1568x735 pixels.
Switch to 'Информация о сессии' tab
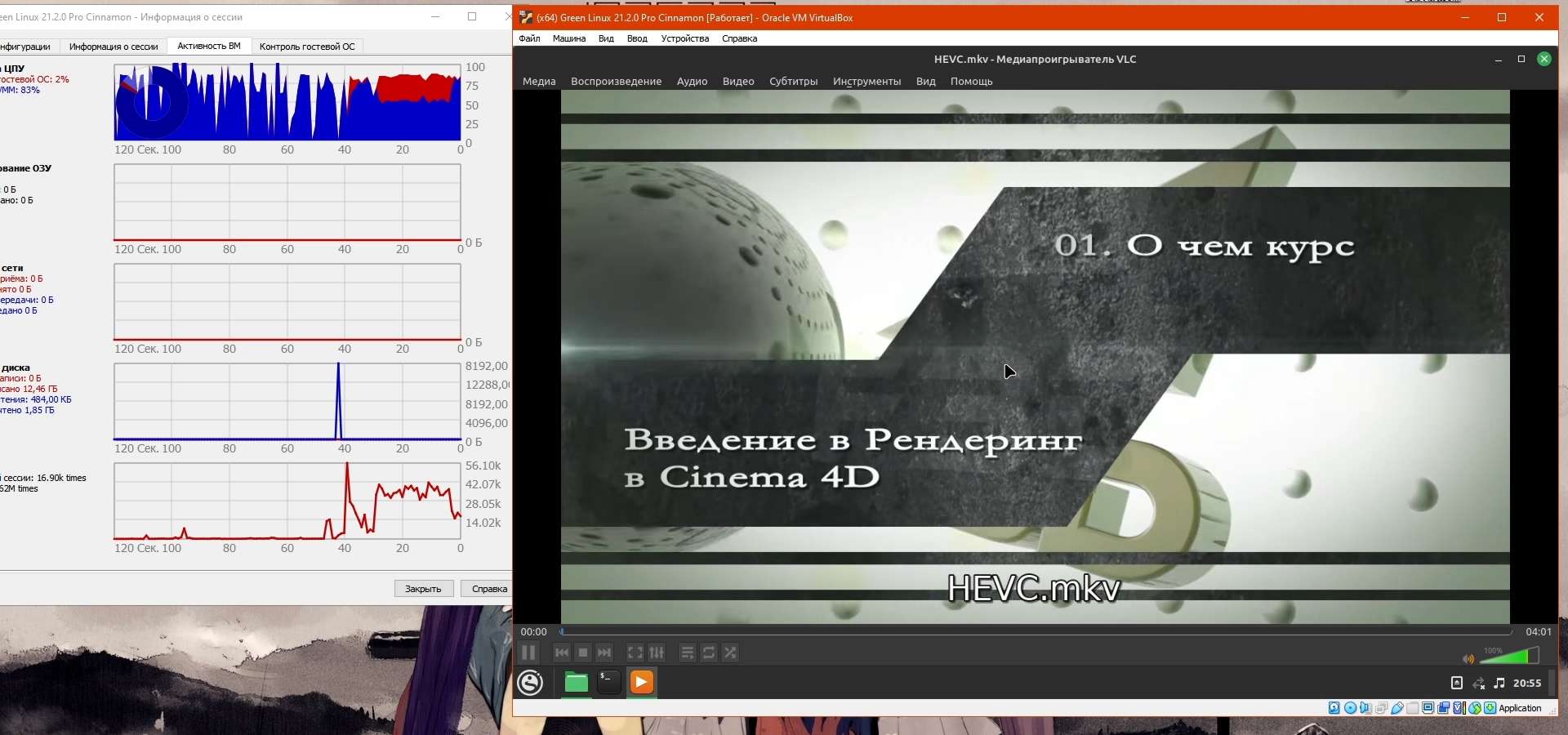coord(114,47)
